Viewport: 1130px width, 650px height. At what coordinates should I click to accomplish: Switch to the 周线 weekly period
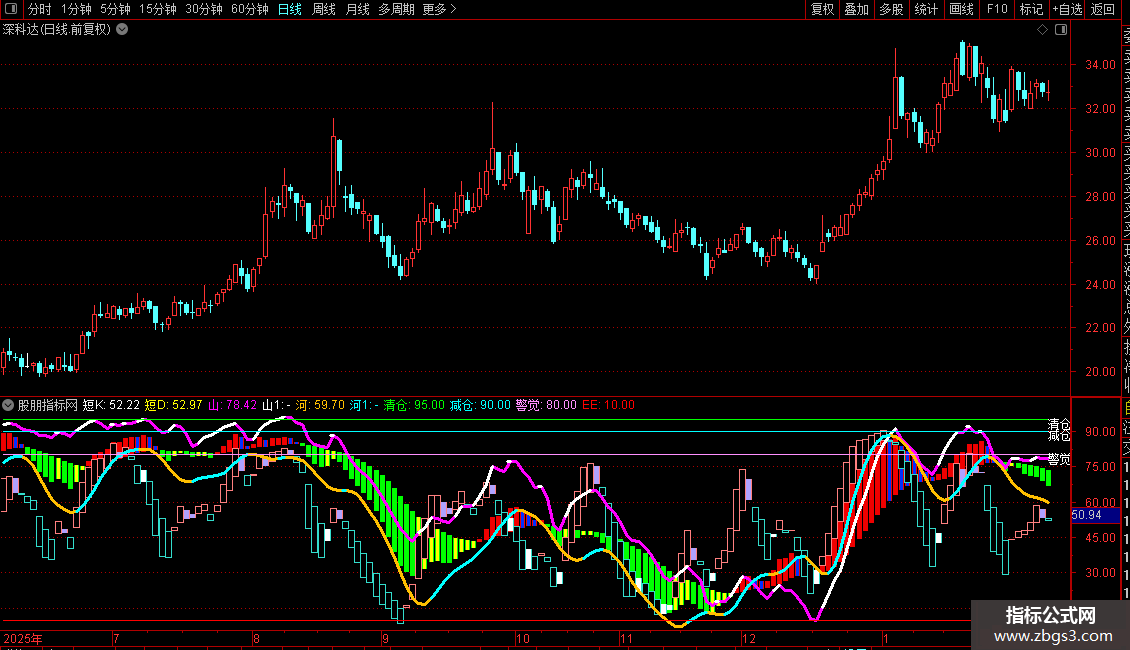point(323,10)
